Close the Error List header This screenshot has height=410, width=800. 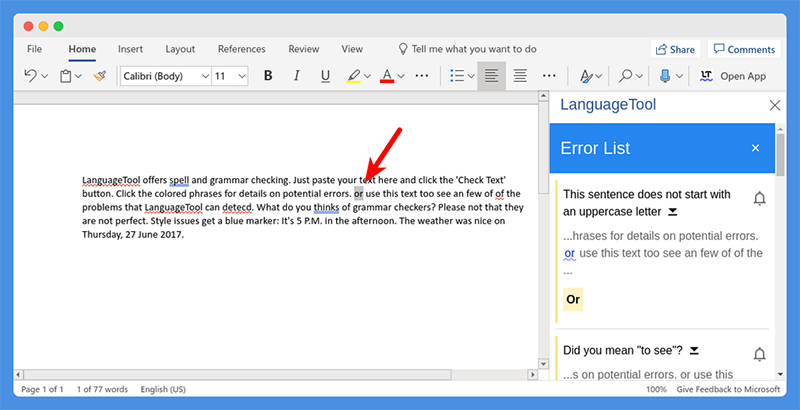tap(755, 148)
